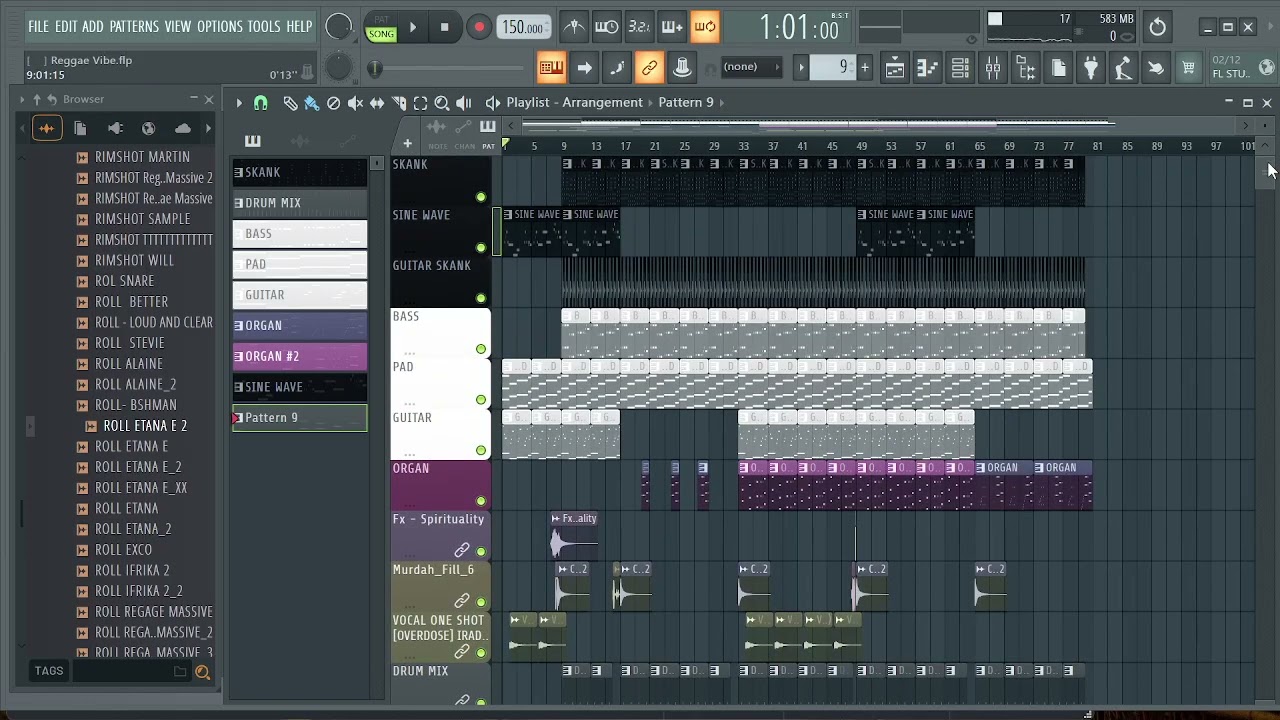Click the song position slider
This screenshot has height=720, width=1280.
coord(450,68)
